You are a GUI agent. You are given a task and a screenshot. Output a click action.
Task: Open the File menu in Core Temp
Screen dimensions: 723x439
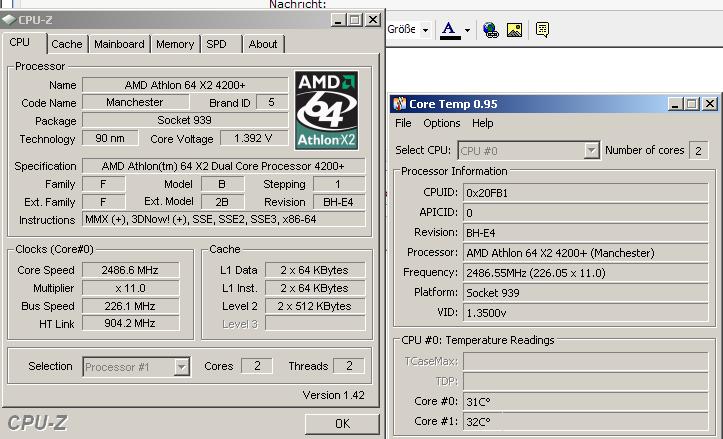[403, 123]
